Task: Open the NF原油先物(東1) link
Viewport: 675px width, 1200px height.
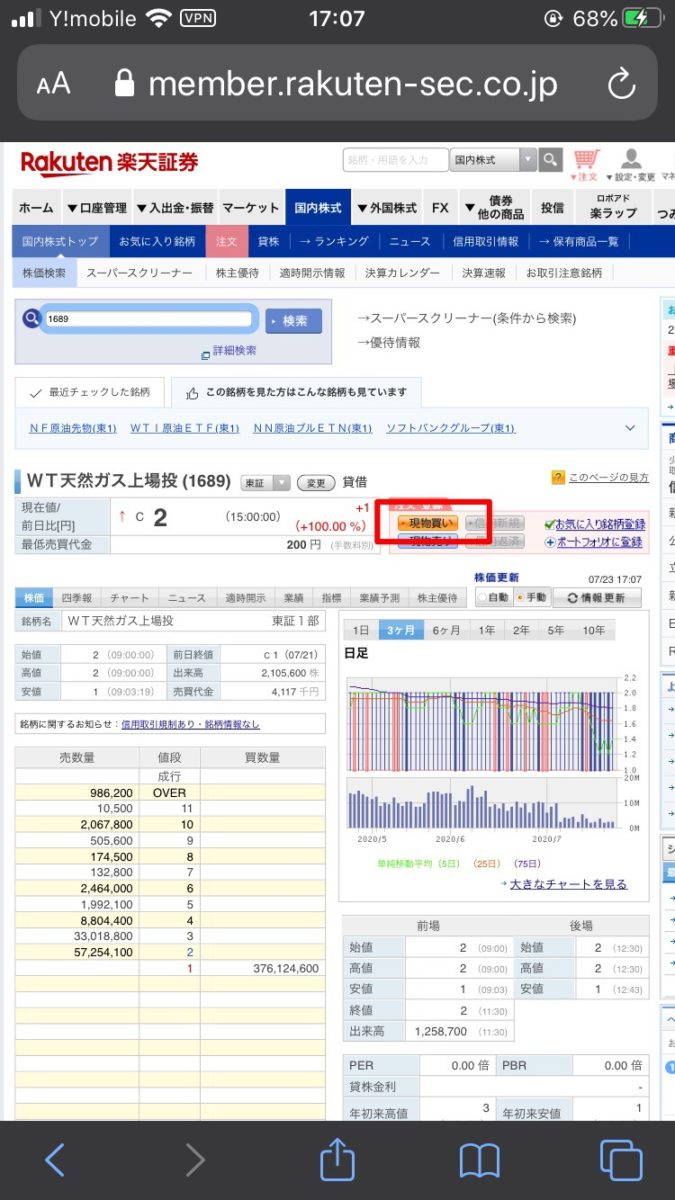Action: point(73,428)
